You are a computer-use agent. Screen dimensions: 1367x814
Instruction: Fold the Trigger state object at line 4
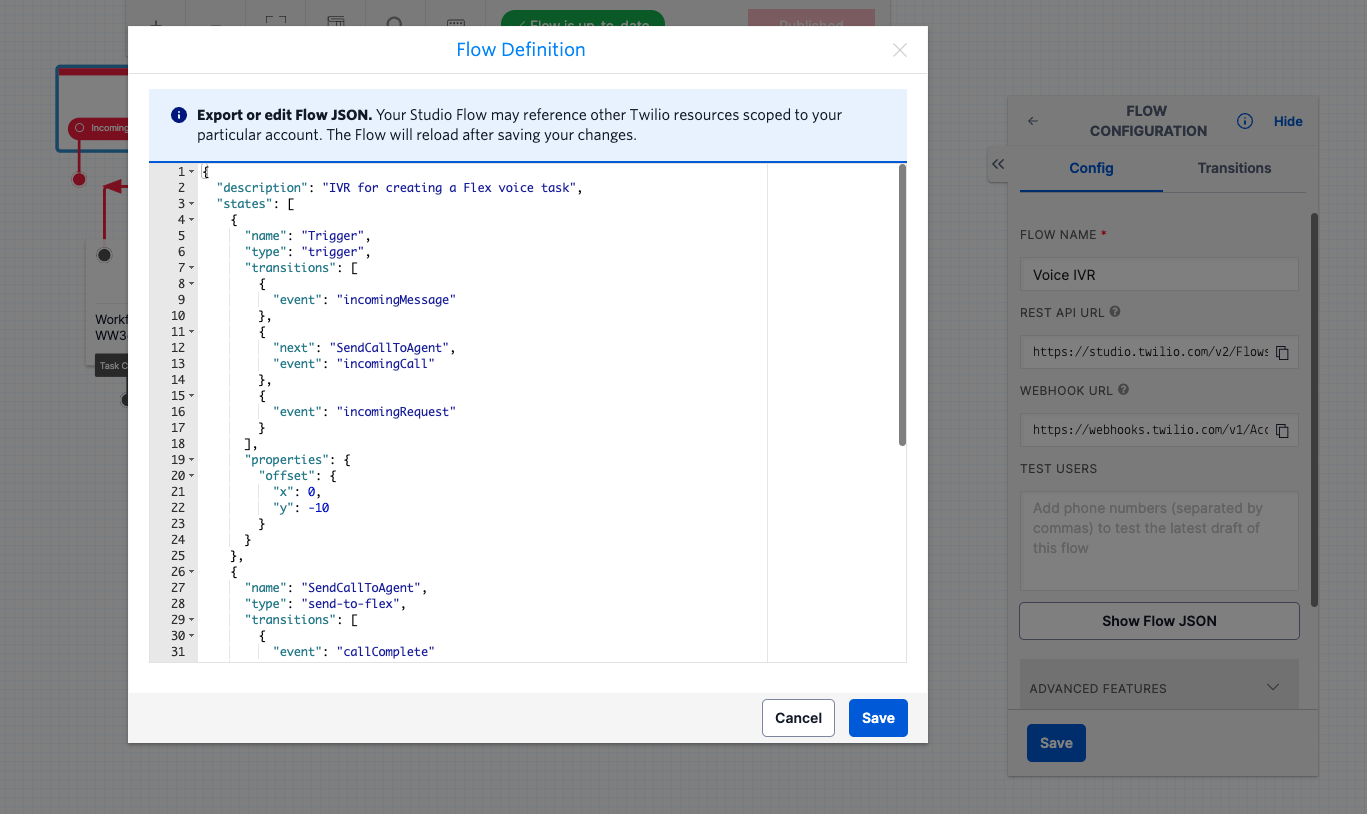(x=192, y=220)
